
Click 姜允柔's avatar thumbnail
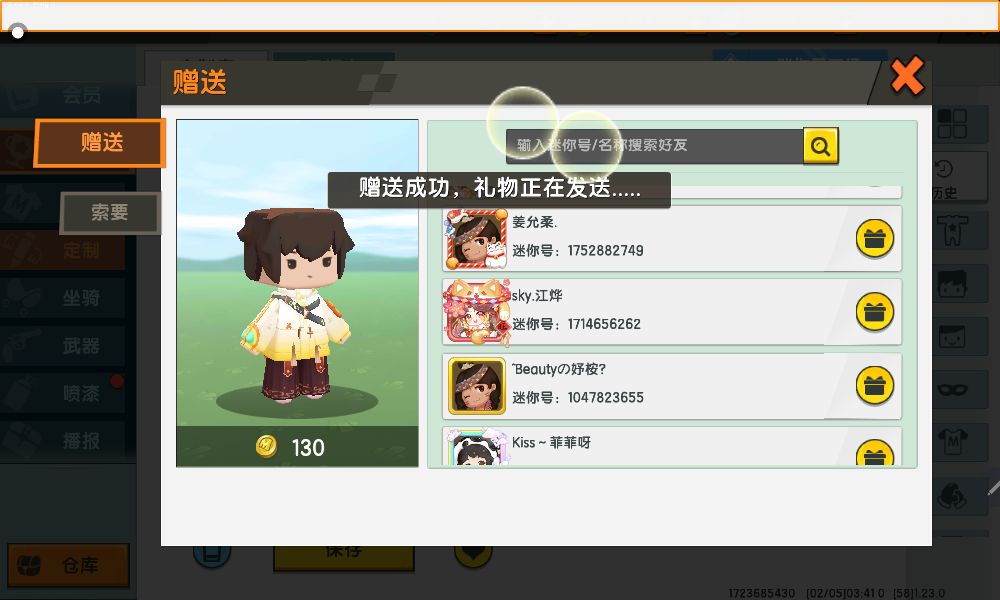point(476,238)
